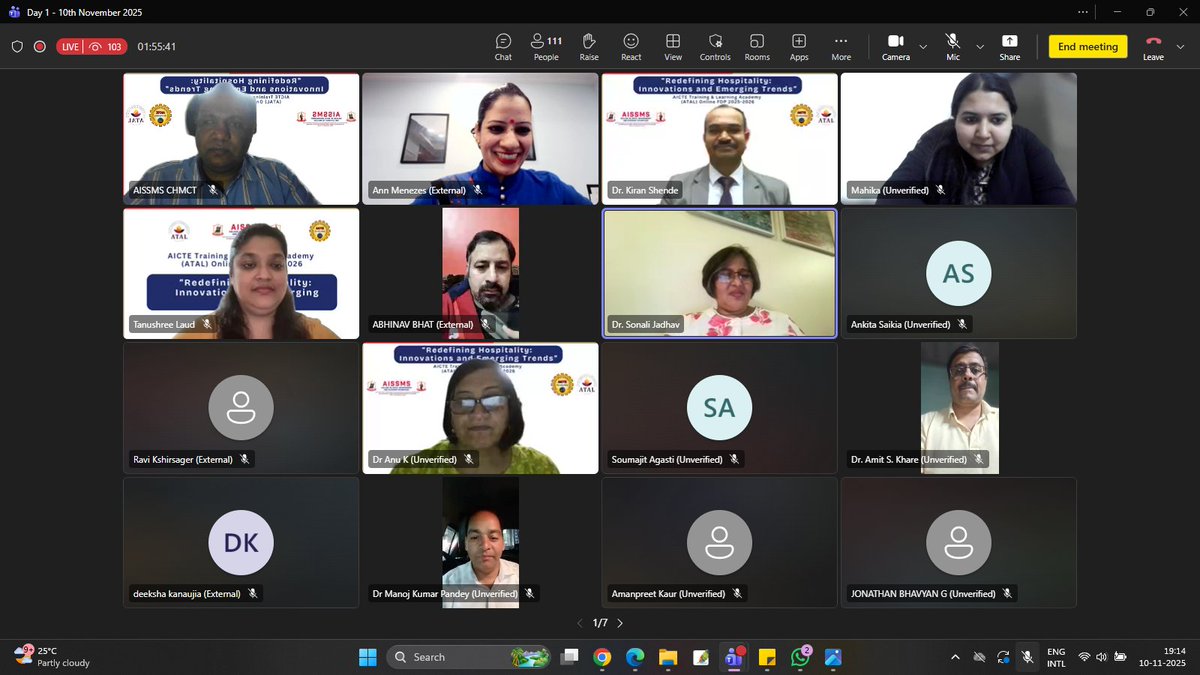Image resolution: width=1200 pixels, height=675 pixels.
Task: Open the system volume control
Action: [x=1104, y=657]
